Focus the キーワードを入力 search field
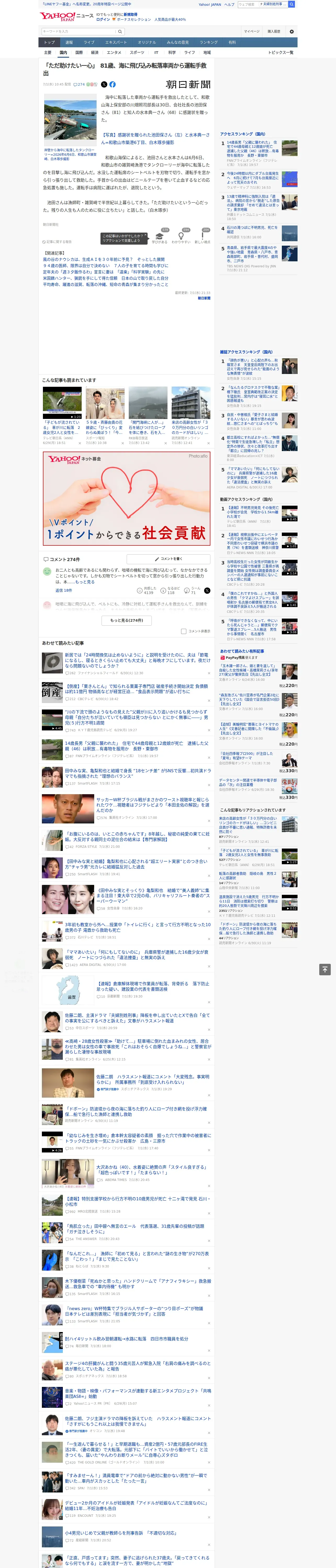The image size is (336, 1568). click(79, 32)
